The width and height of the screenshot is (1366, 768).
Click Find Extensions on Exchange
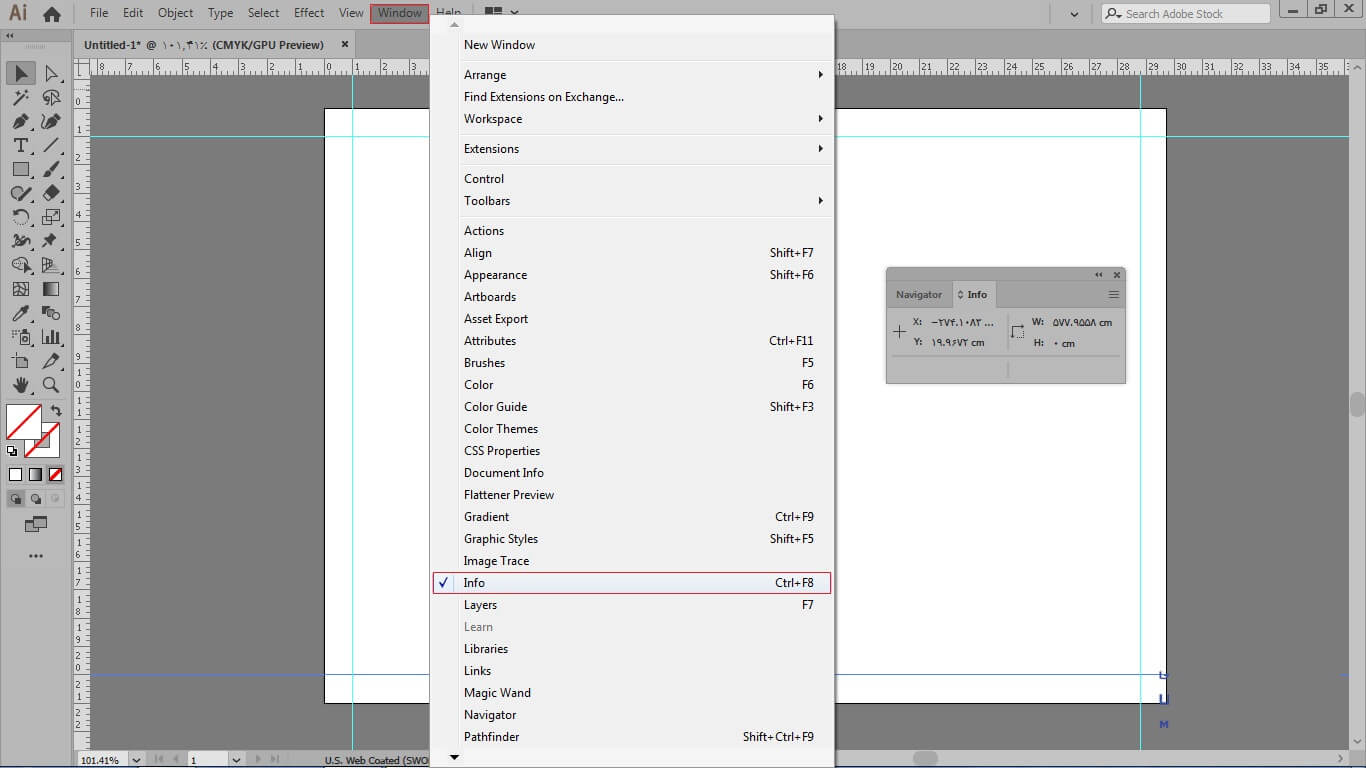coord(544,97)
